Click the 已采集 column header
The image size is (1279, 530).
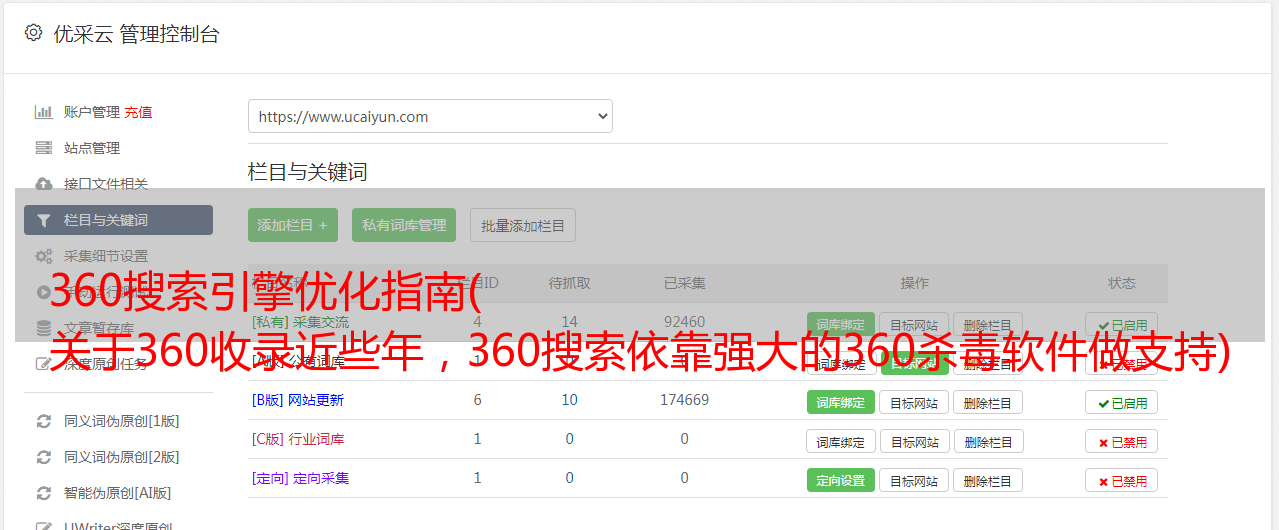[x=685, y=283]
